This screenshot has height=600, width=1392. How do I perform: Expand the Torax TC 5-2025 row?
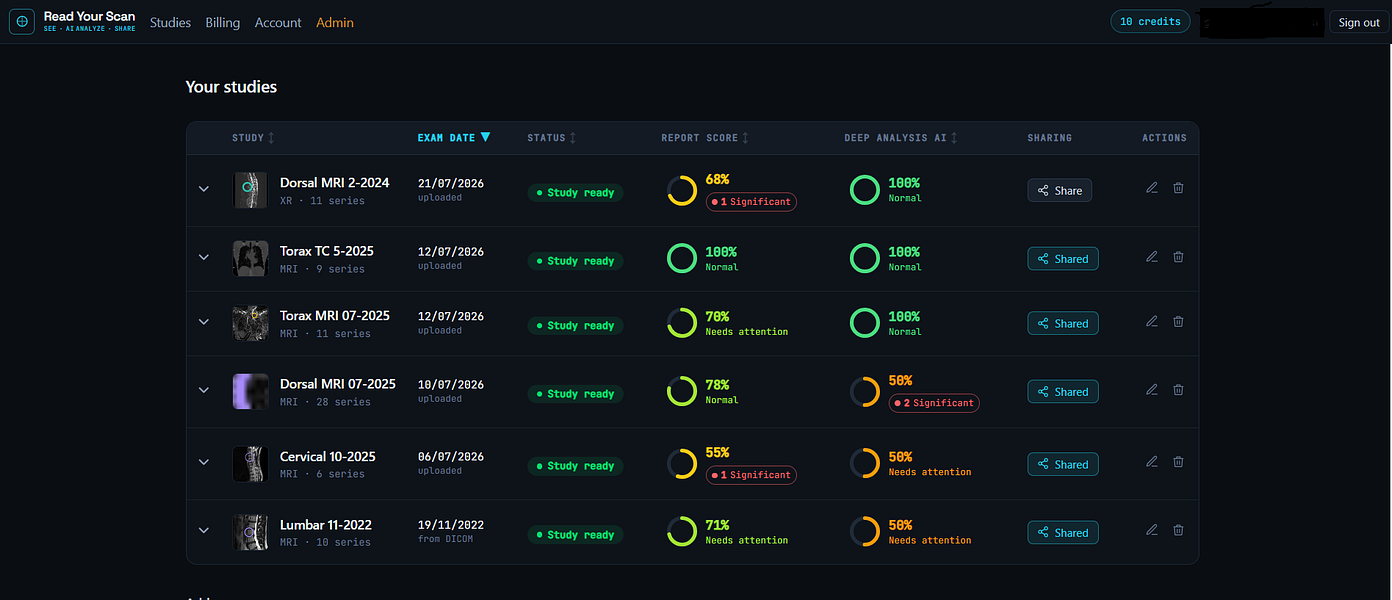click(204, 257)
